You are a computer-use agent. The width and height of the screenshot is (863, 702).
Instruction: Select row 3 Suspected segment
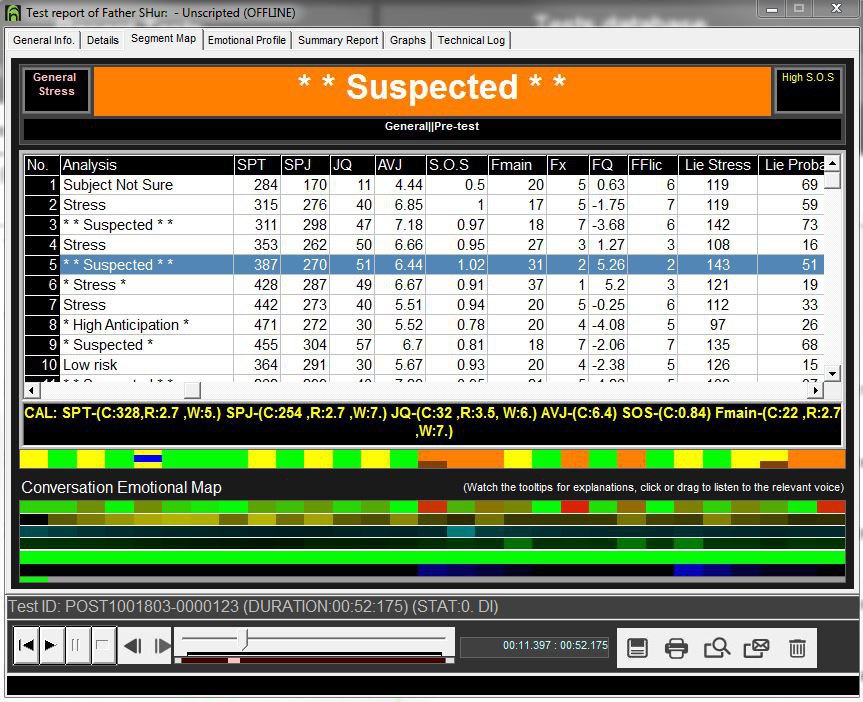[424, 225]
